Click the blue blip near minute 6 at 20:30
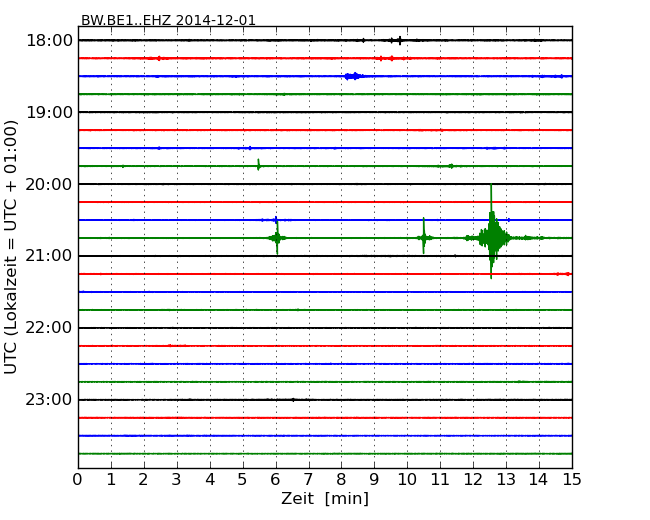This screenshot has width=650, height=520. (275, 220)
